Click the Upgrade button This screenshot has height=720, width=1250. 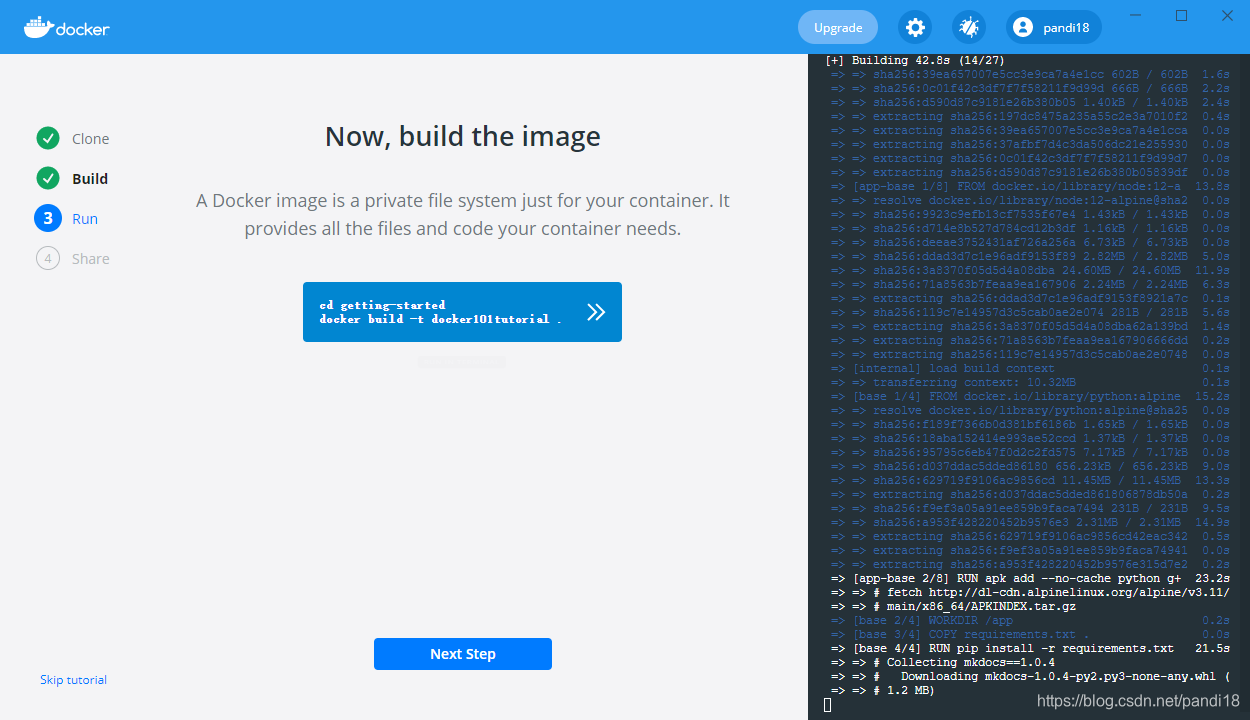[838, 28]
